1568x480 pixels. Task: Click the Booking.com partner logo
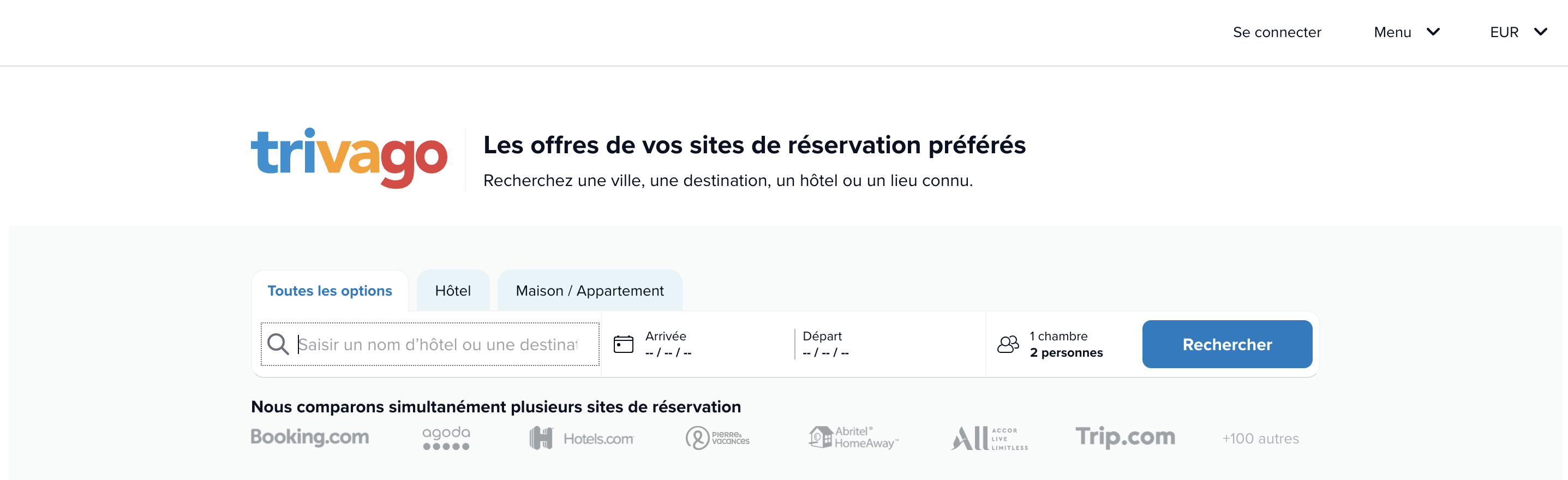(310, 437)
